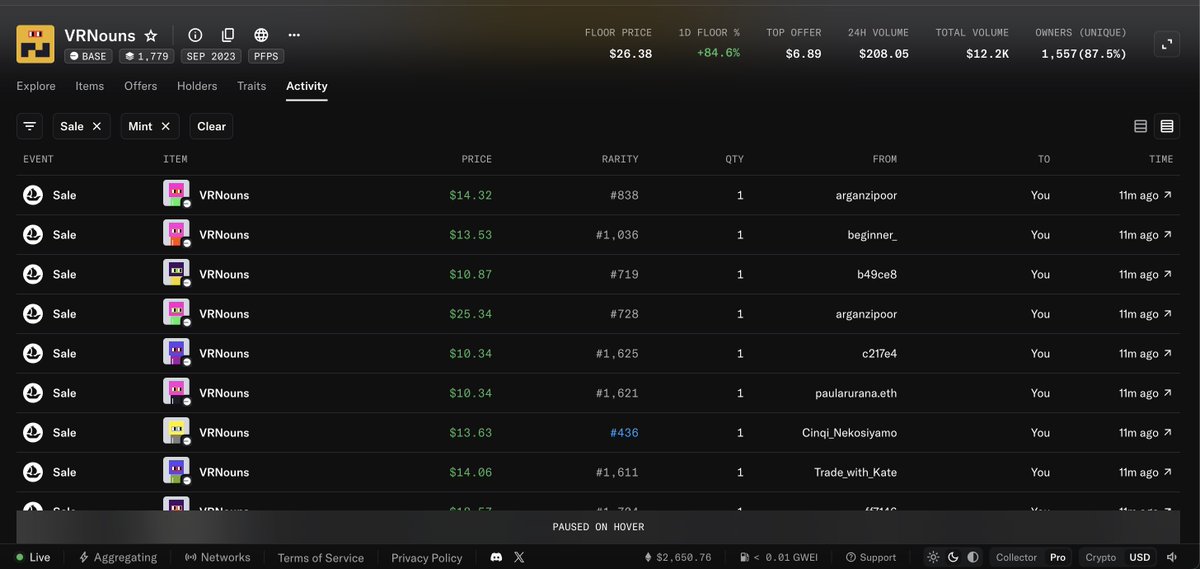Screen dimensions: 1200x569
Task: Click the 1,779 items supply badge
Action: tap(147, 56)
